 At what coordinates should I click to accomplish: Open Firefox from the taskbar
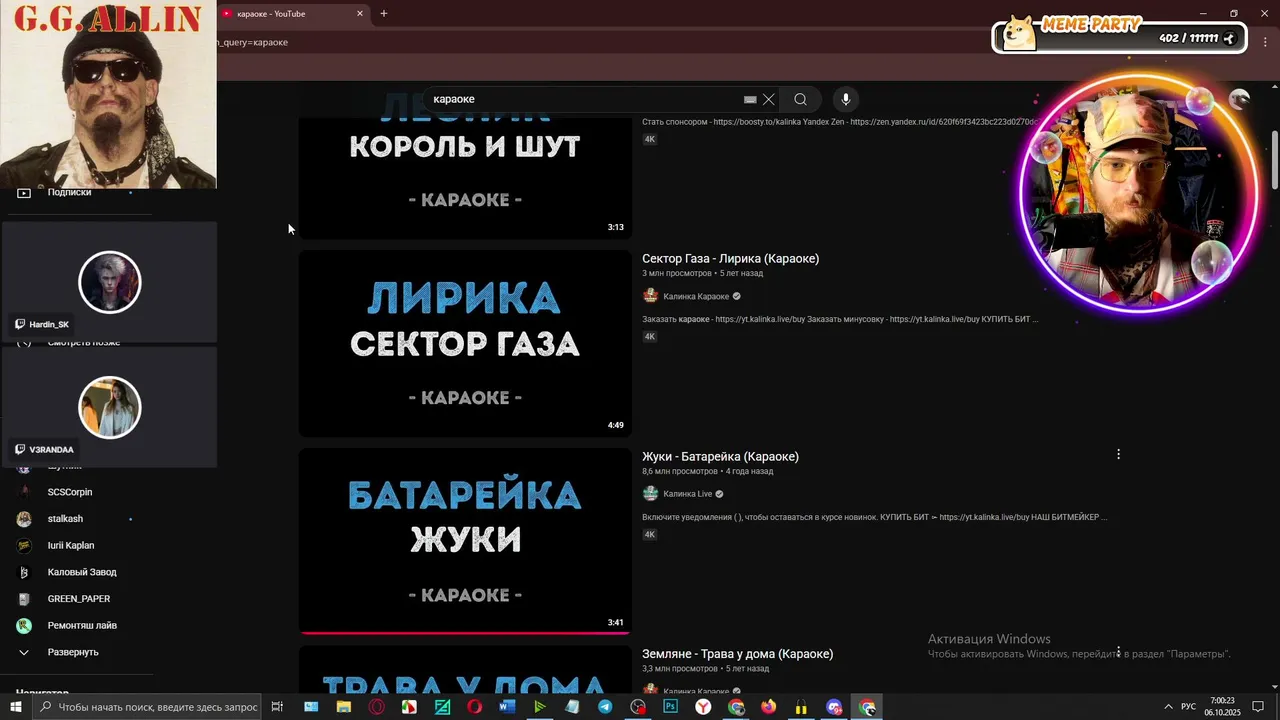[769, 707]
